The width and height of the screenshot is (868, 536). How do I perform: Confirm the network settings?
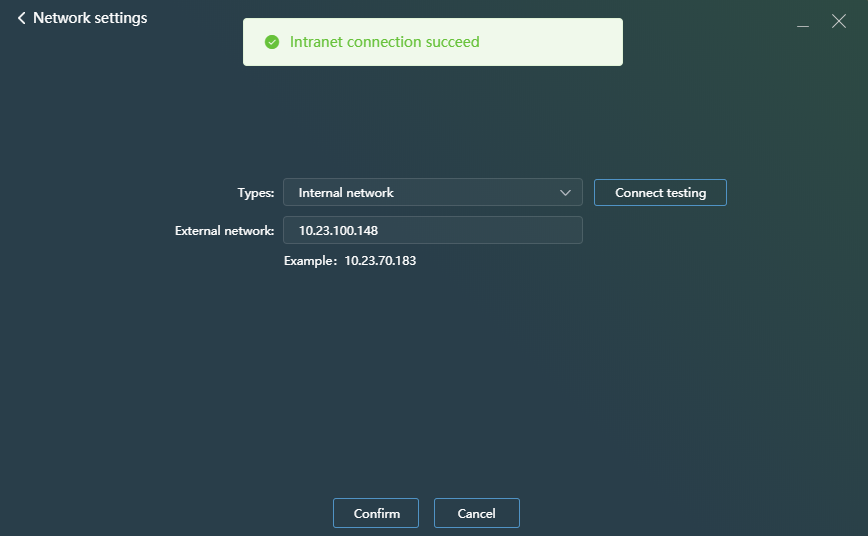pyautogui.click(x=376, y=513)
